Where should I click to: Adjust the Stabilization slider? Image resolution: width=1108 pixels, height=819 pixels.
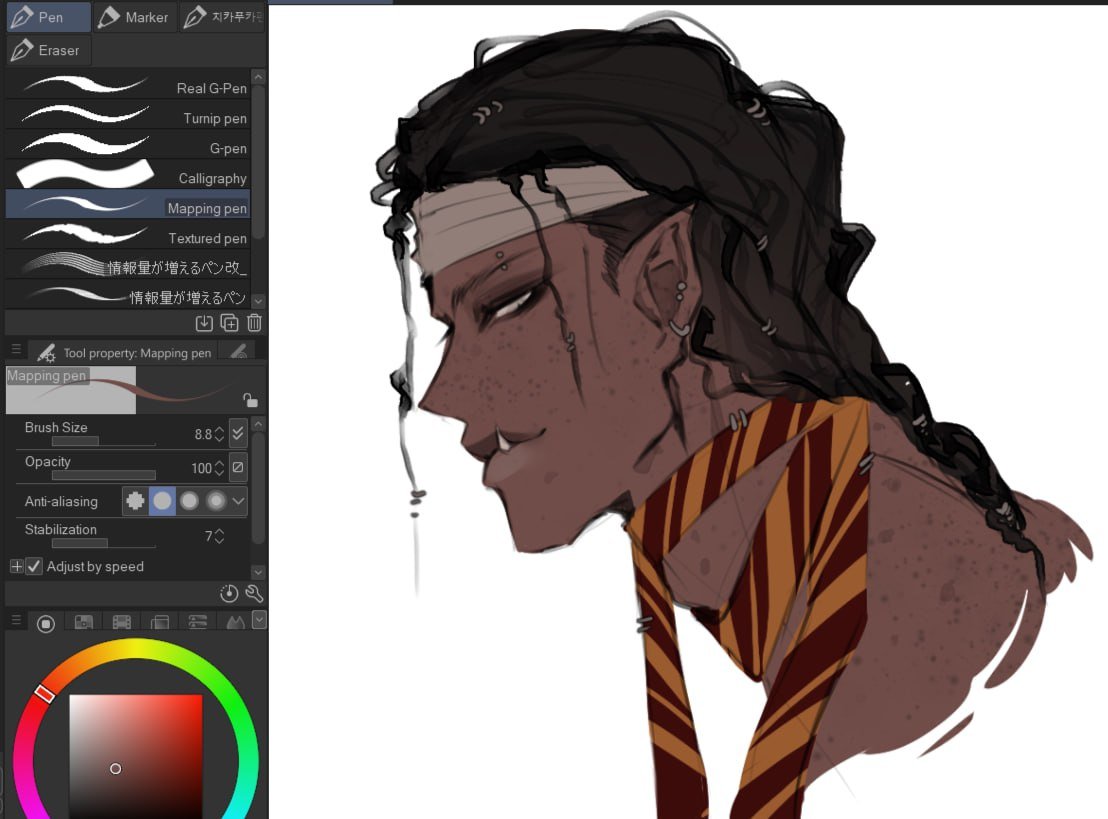(103, 543)
